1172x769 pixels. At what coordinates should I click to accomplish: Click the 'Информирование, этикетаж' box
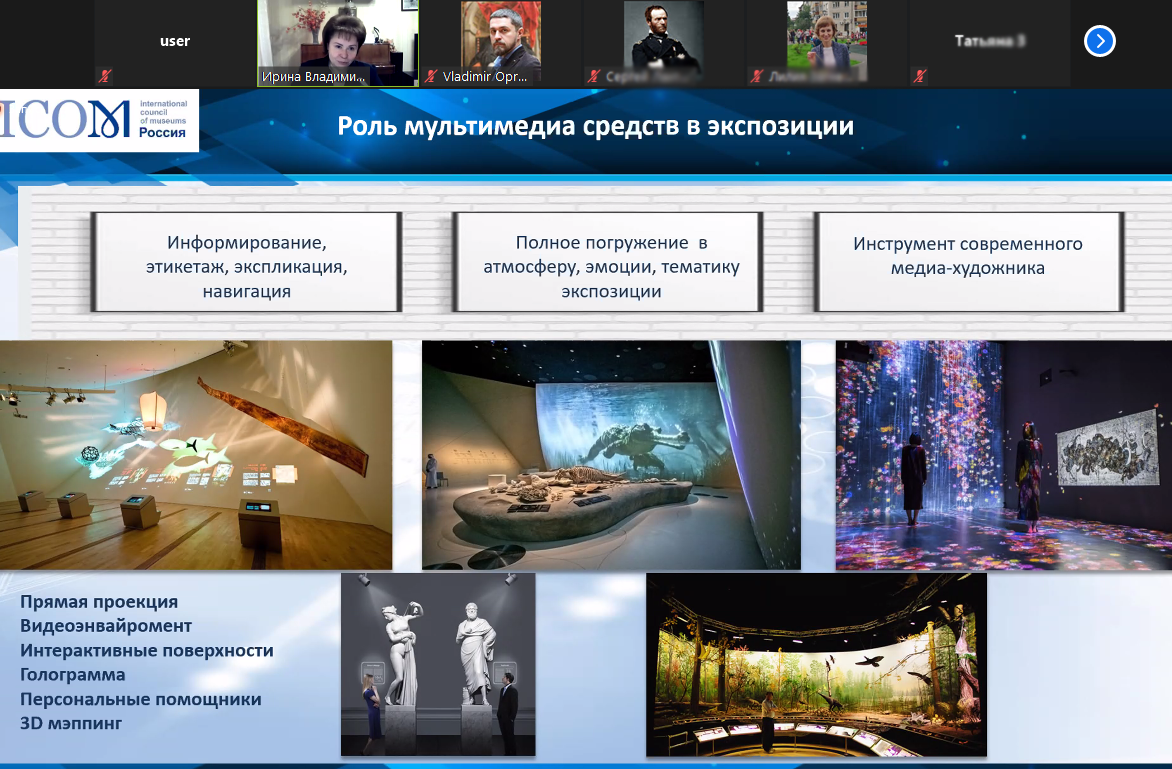tap(245, 262)
